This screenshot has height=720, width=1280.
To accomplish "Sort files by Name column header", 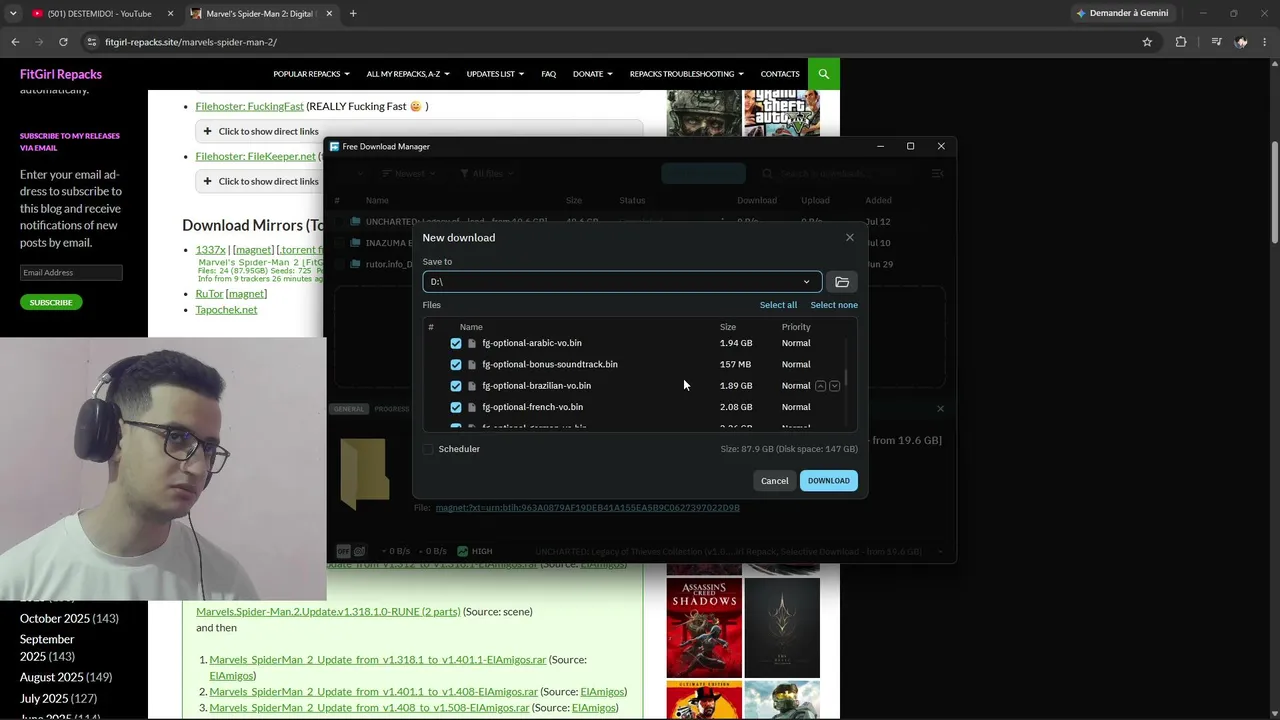I will pyautogui.click(x=471, y=327).
